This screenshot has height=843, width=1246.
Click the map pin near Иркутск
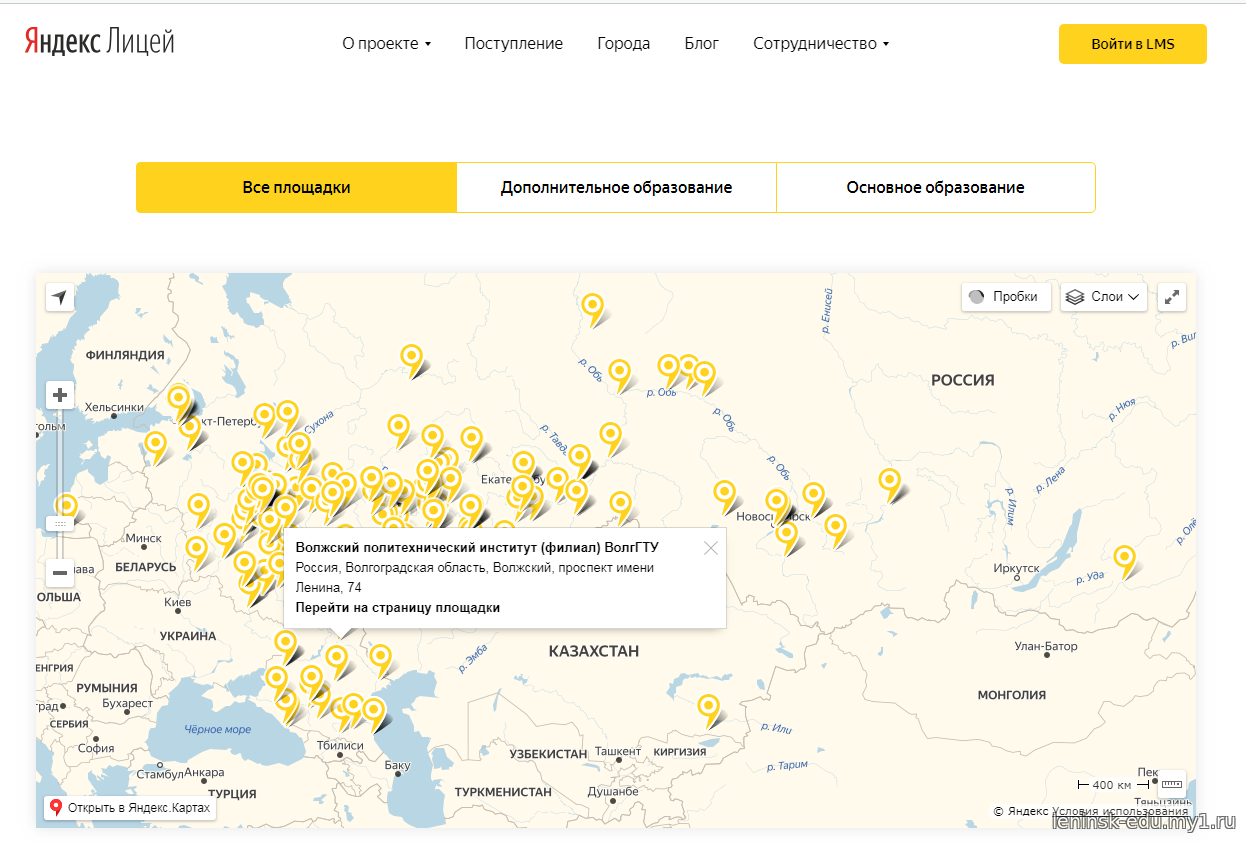(x=1126, y=560)
